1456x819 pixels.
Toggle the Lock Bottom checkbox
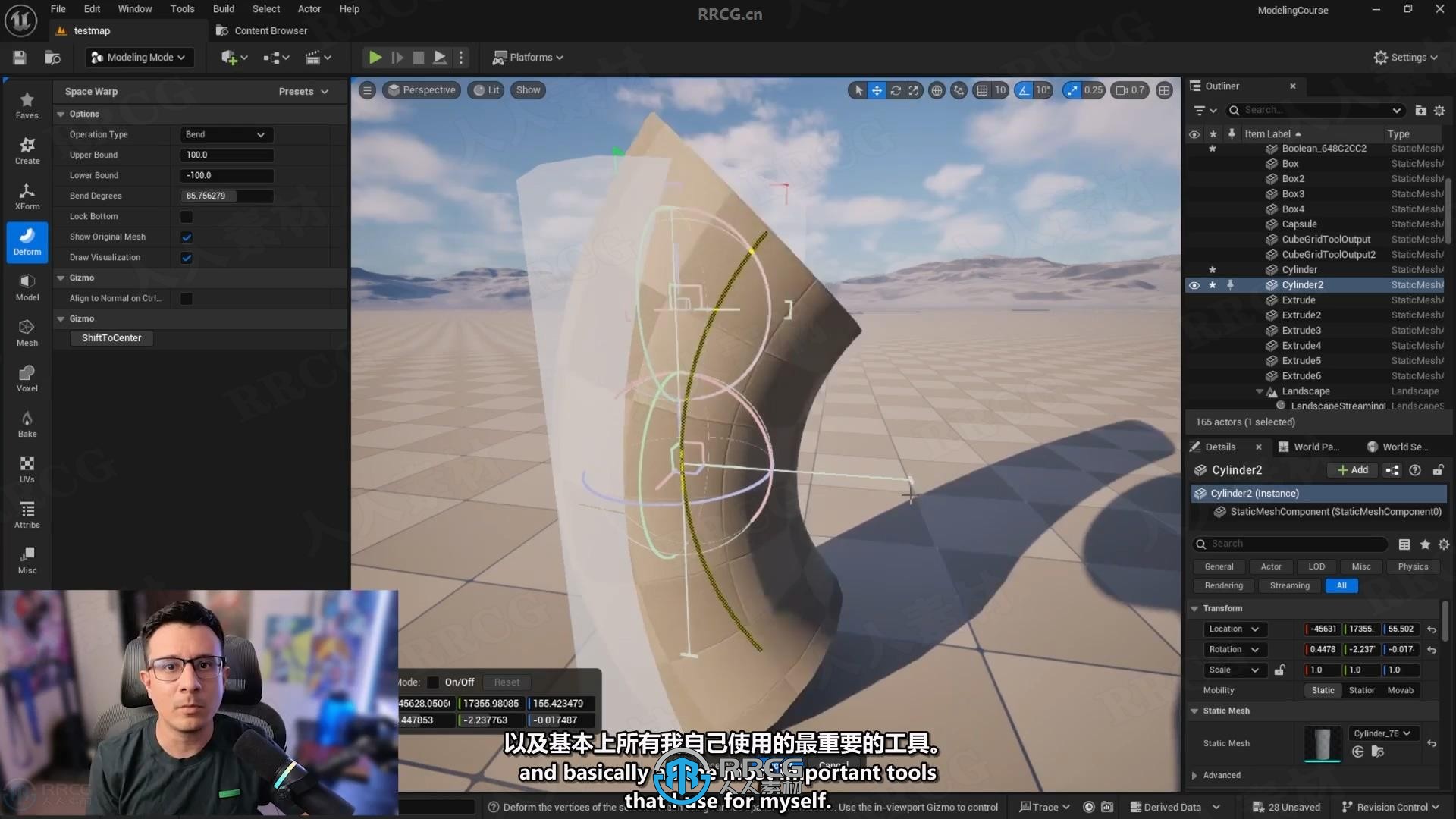(x=187, y=217)
